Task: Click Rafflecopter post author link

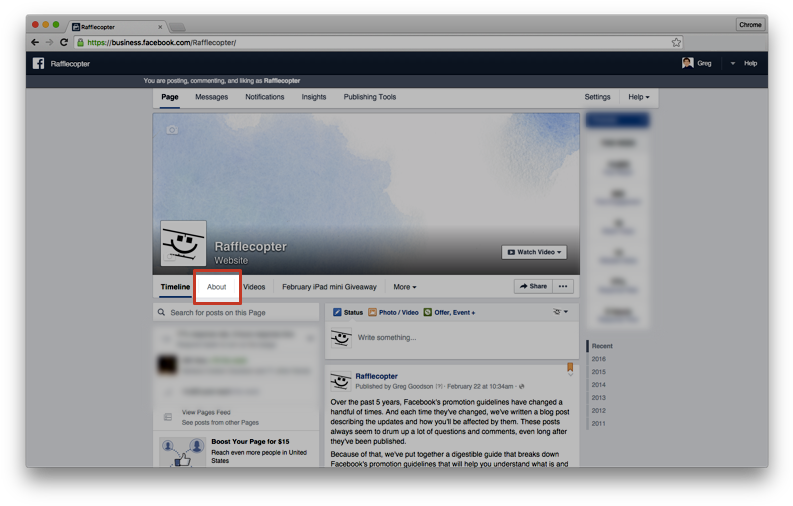Action: point(376,376)
